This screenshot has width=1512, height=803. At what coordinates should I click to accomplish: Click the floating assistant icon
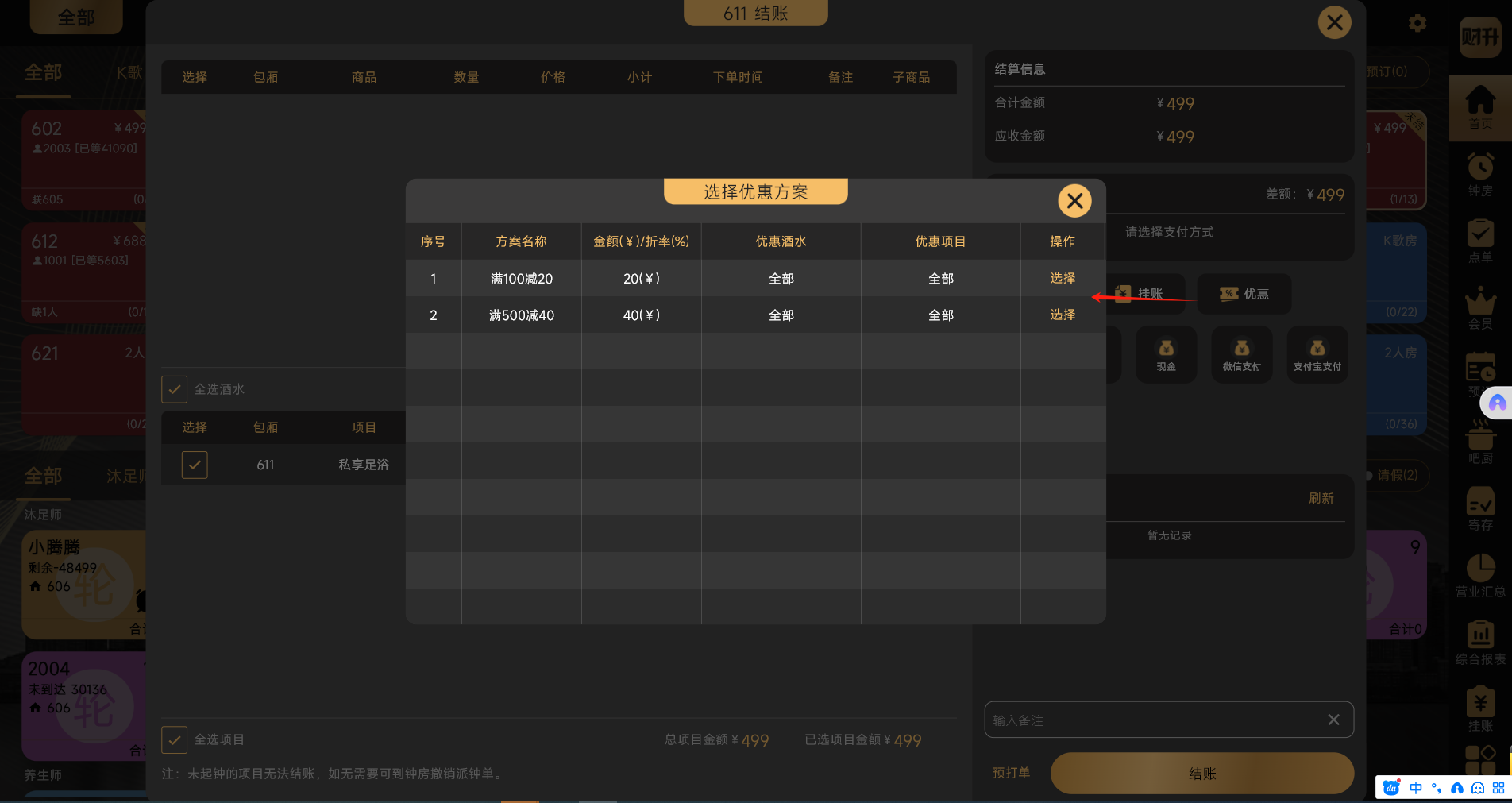tap(1497, 402)
